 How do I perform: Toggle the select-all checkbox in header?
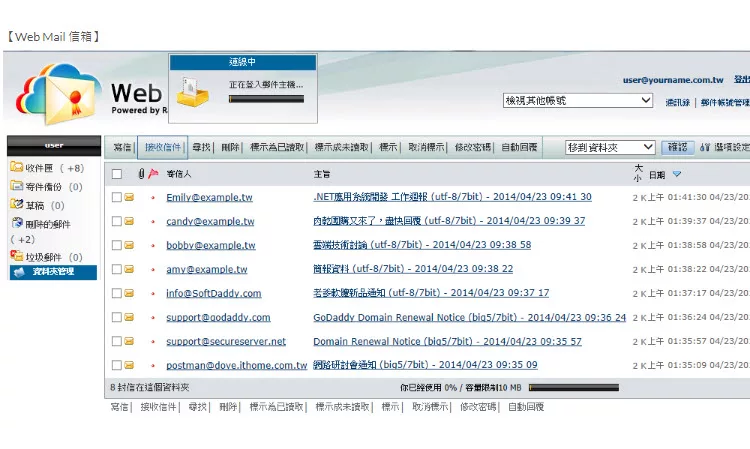(117, 174)
